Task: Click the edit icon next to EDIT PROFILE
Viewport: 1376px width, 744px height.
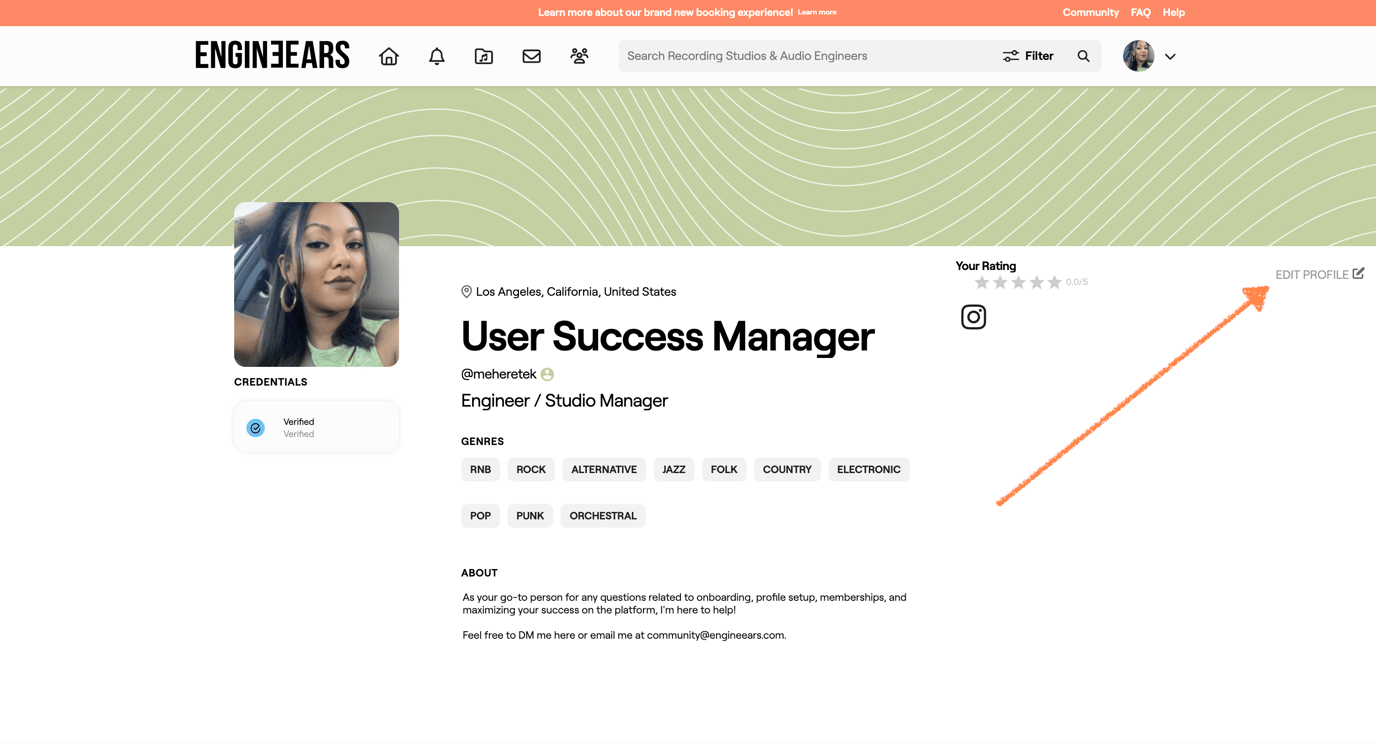Action: (1357, 273)
